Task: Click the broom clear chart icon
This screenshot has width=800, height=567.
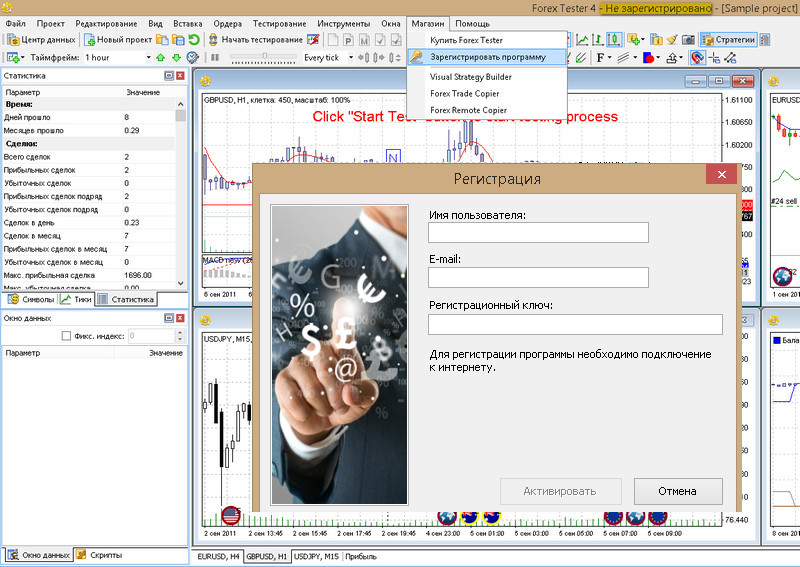Action: 672,40
